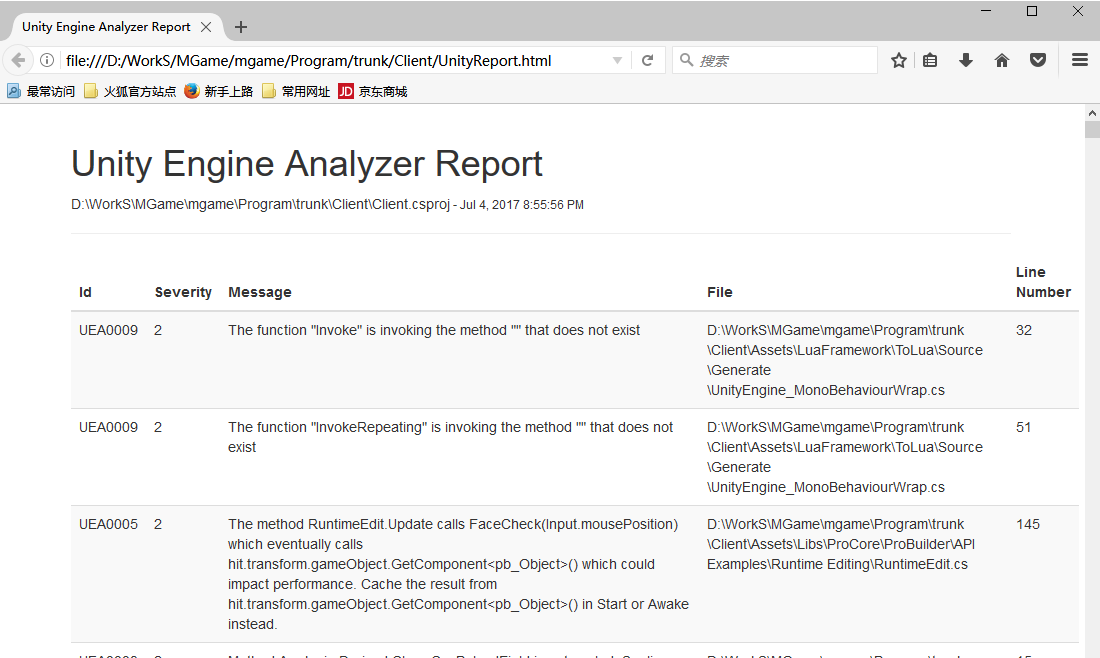Click the message about function "Invoke"
The image size is (1100, 658).
point(434,330)
